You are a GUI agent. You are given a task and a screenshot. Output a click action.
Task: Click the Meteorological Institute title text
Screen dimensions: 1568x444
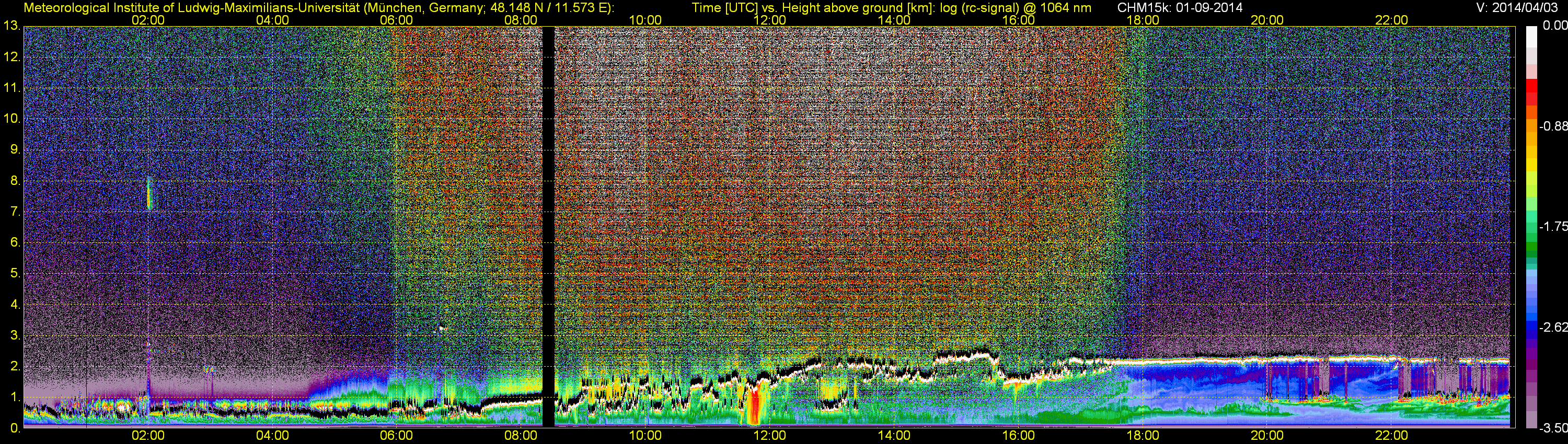tap(318, 8)
